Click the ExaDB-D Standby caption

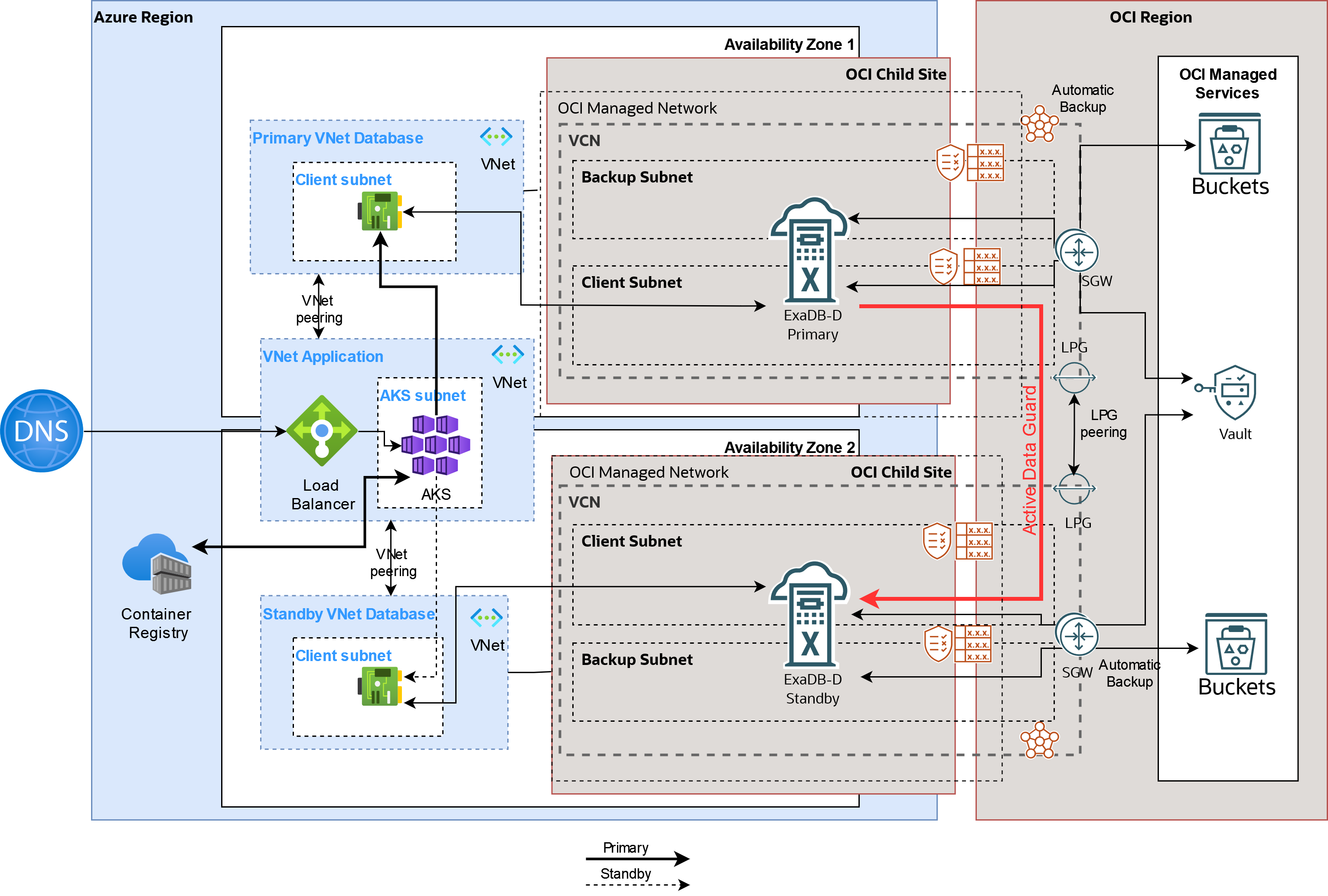pyautogui.click(x=812, y=688)
